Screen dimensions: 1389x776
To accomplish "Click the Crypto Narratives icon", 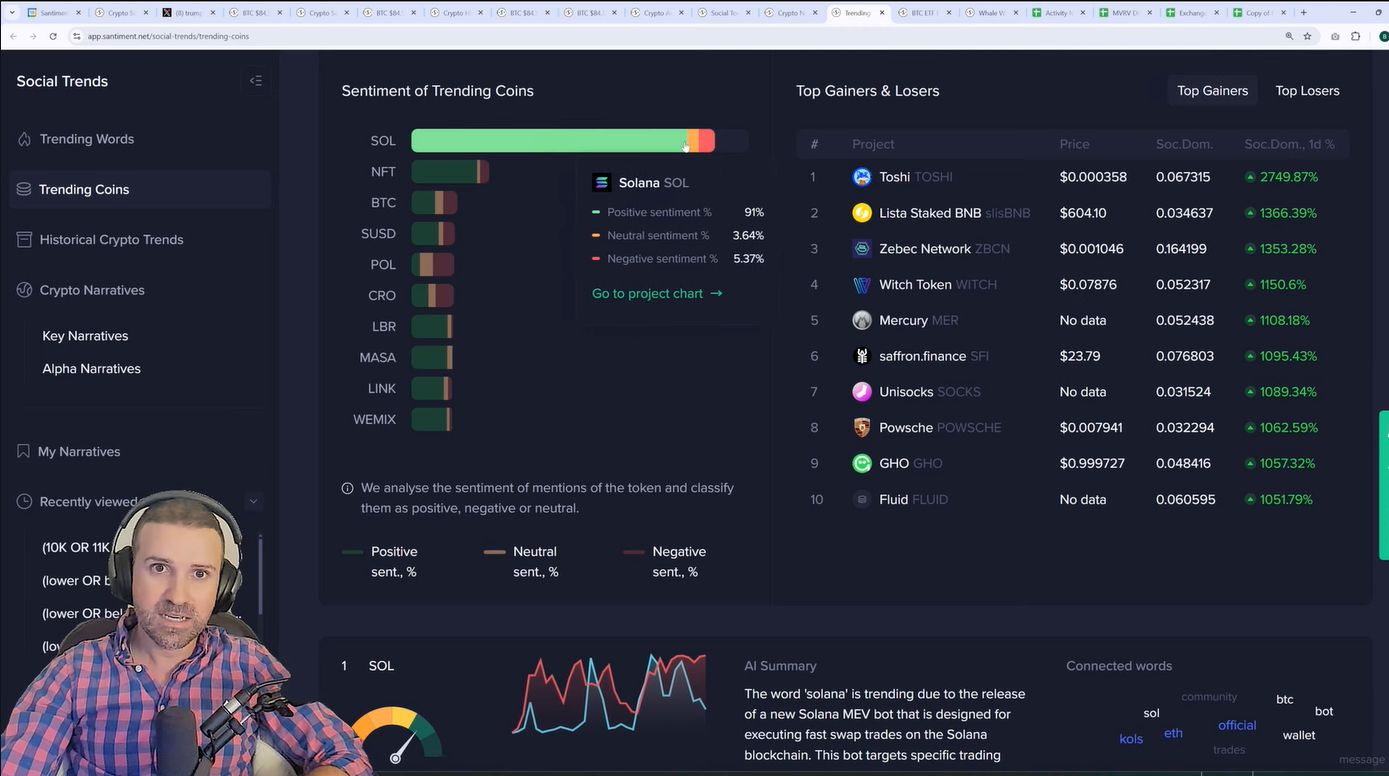I will 24,290.
